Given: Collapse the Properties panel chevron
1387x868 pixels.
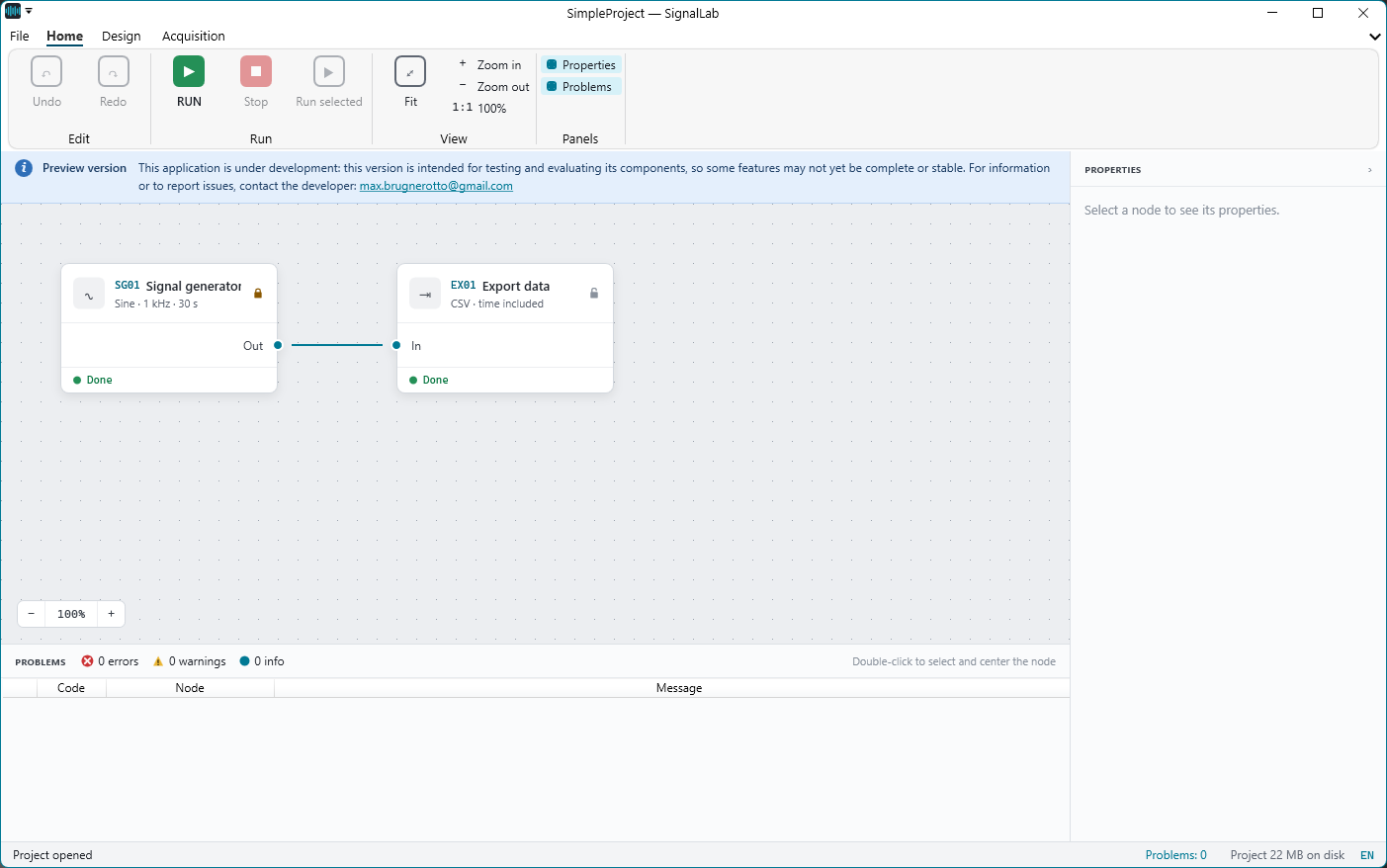Looking at the screenshot, I should [x=1369, y=170].
